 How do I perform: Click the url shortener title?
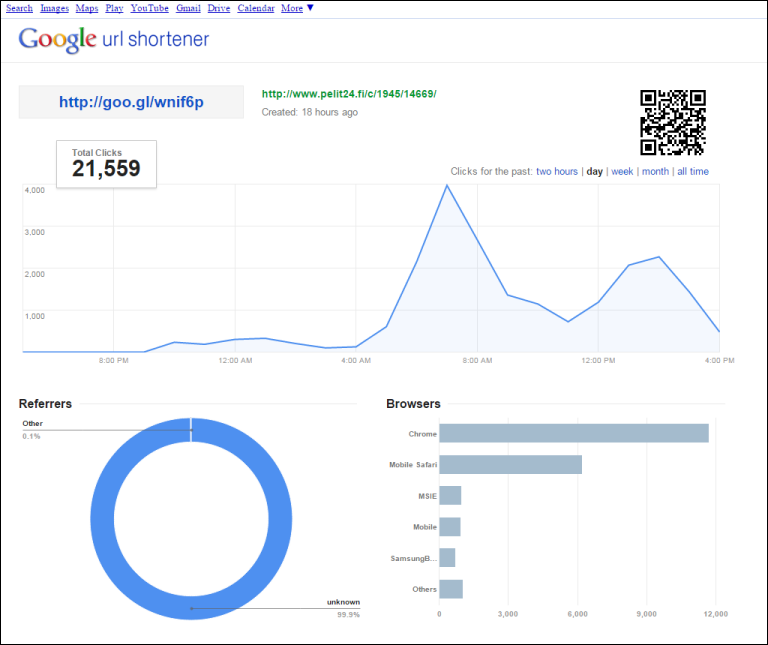click(155, 39)
